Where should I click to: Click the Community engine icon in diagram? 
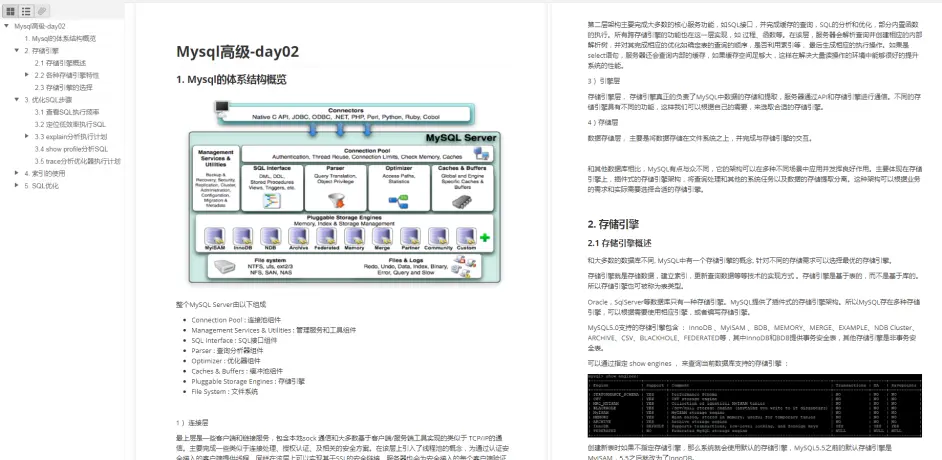click(438, 236)
